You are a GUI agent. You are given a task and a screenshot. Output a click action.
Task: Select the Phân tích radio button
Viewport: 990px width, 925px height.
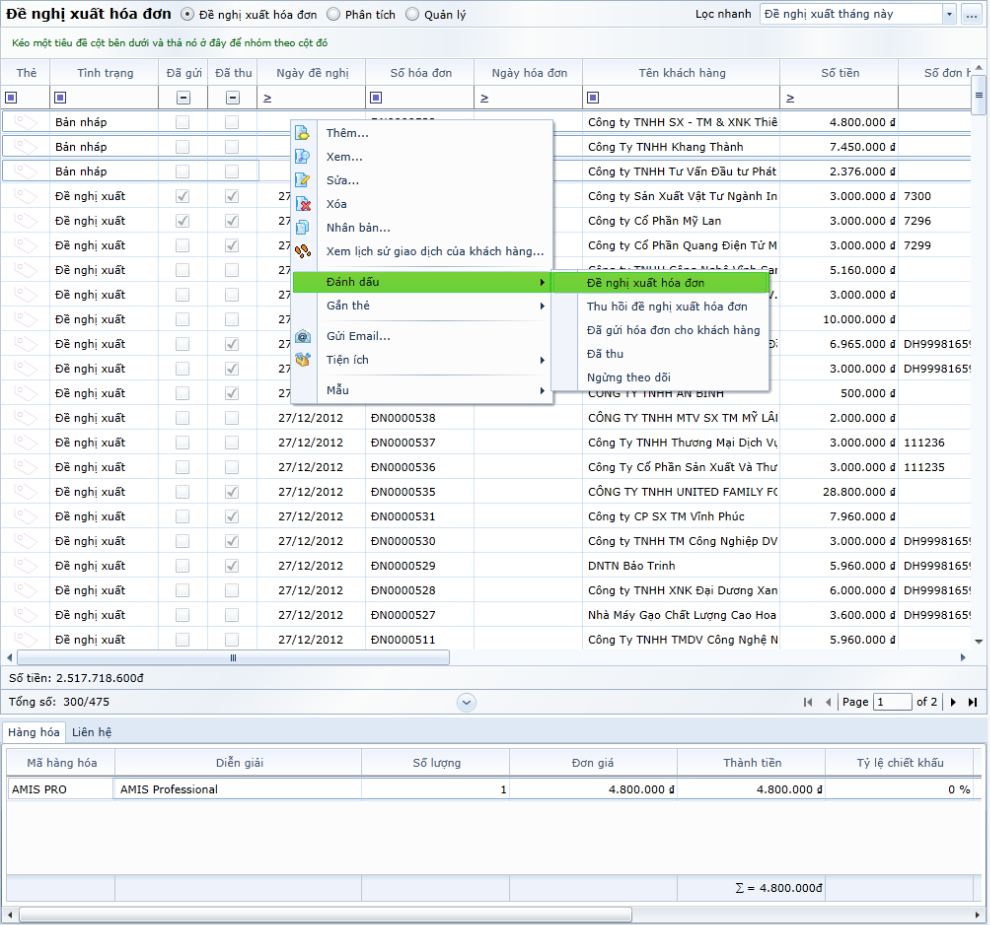(334, 15)
